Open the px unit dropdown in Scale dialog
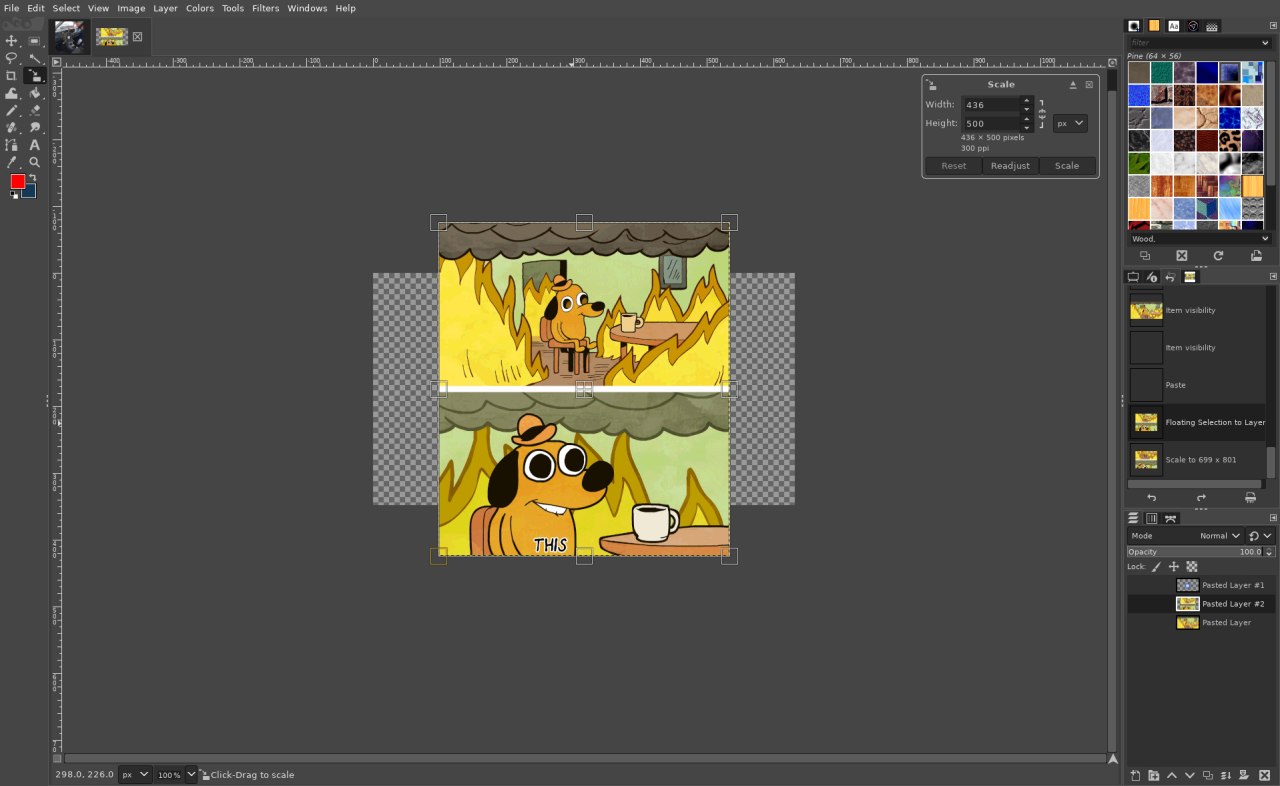The height and width of the screenshot is (786, 1280). tap(1070, 124)
